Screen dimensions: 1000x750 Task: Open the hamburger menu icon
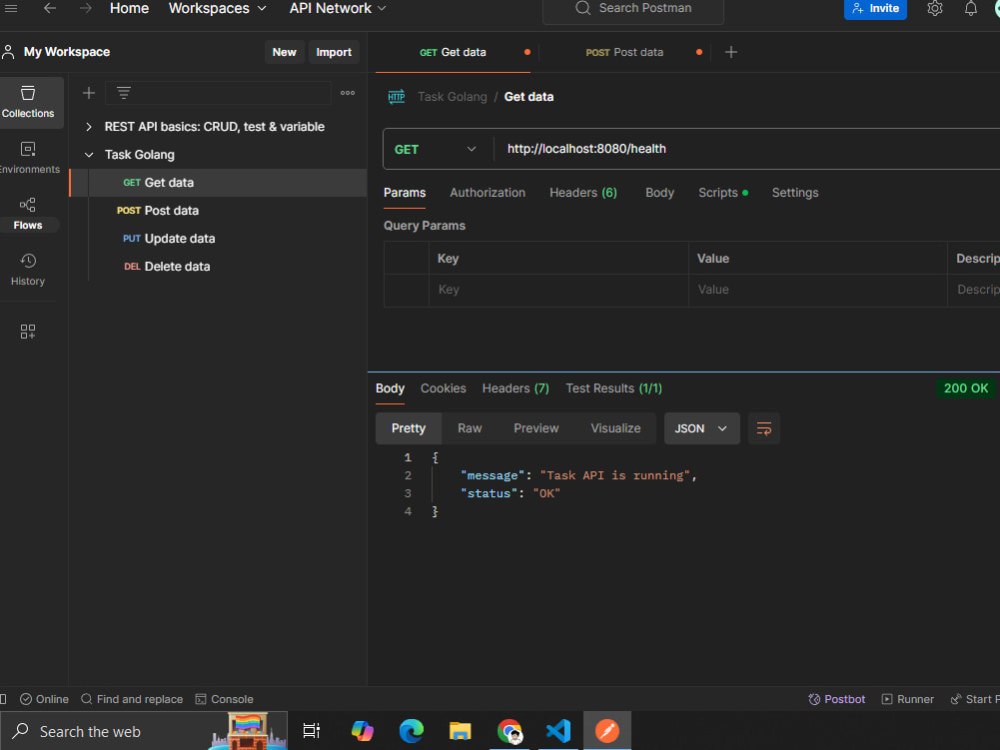click(11, 8)
